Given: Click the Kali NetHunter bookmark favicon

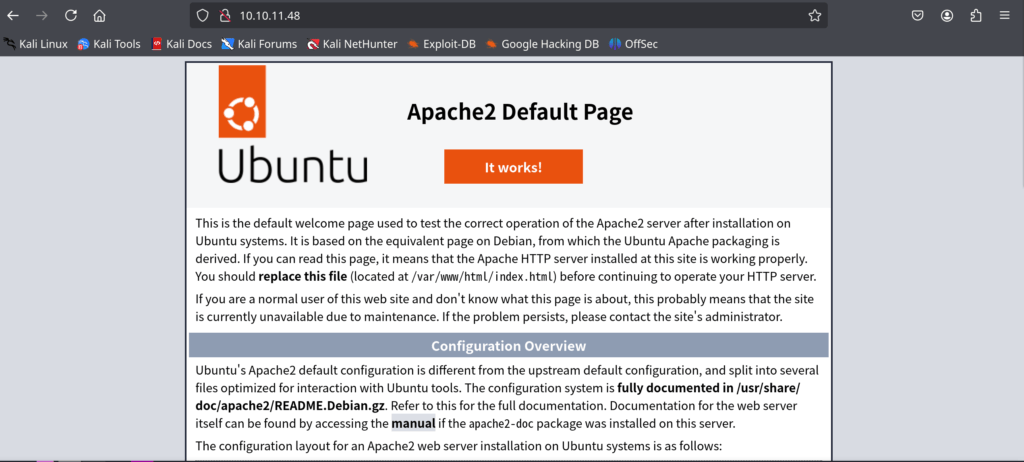Looking at the screenshot, I should [x=313, y=44].
